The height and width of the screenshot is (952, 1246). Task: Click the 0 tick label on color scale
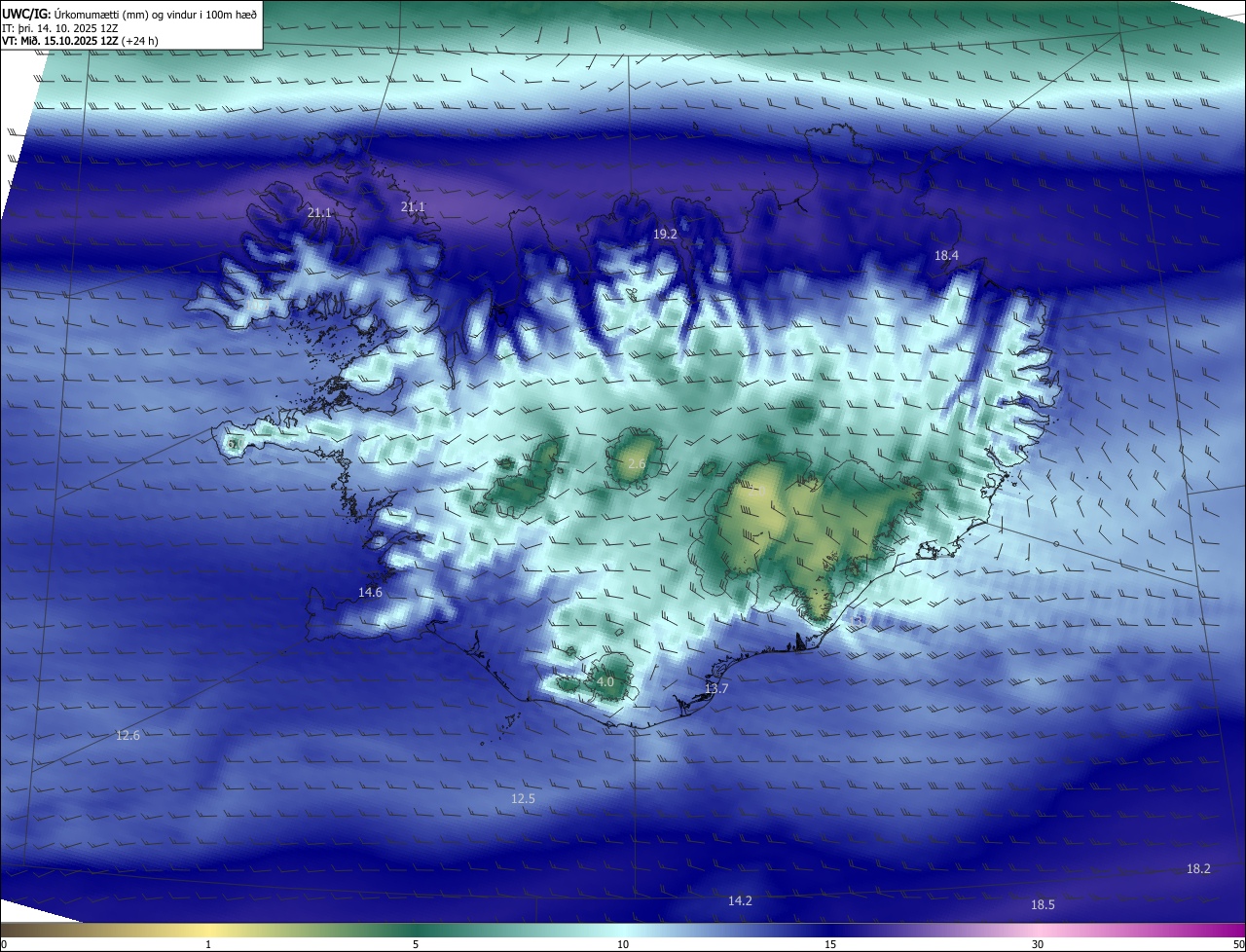pyautogui.click(x=4, y=944)
